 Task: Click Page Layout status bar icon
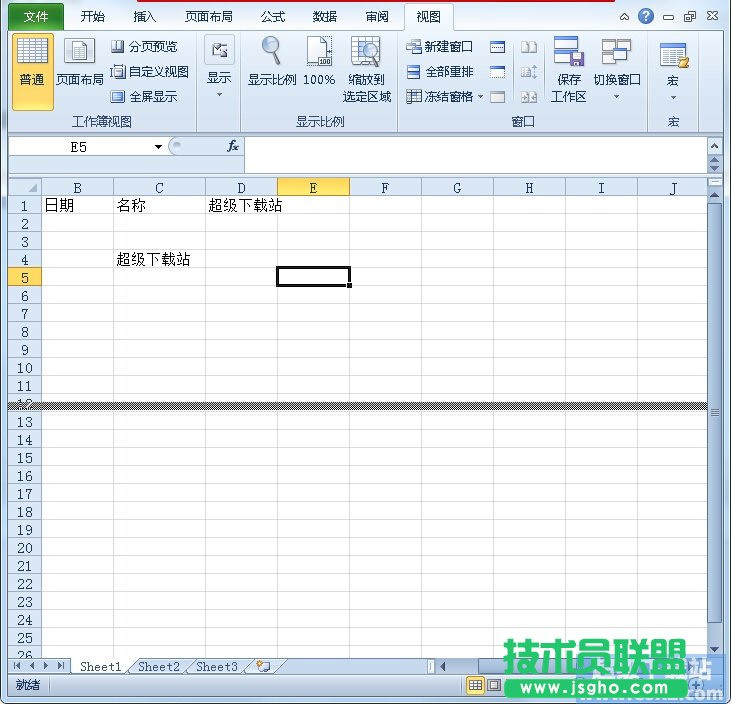coord(494,685)
